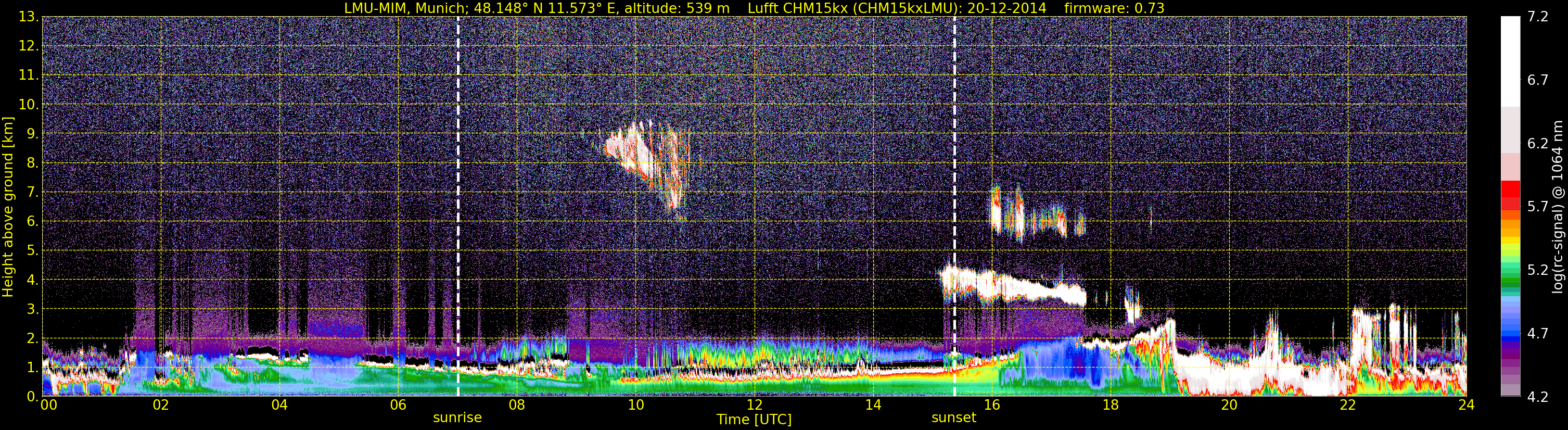Click the height axis tick label 9
Image resolution: width=1568 pixels, height=430 pixels.
coord(32,134)
